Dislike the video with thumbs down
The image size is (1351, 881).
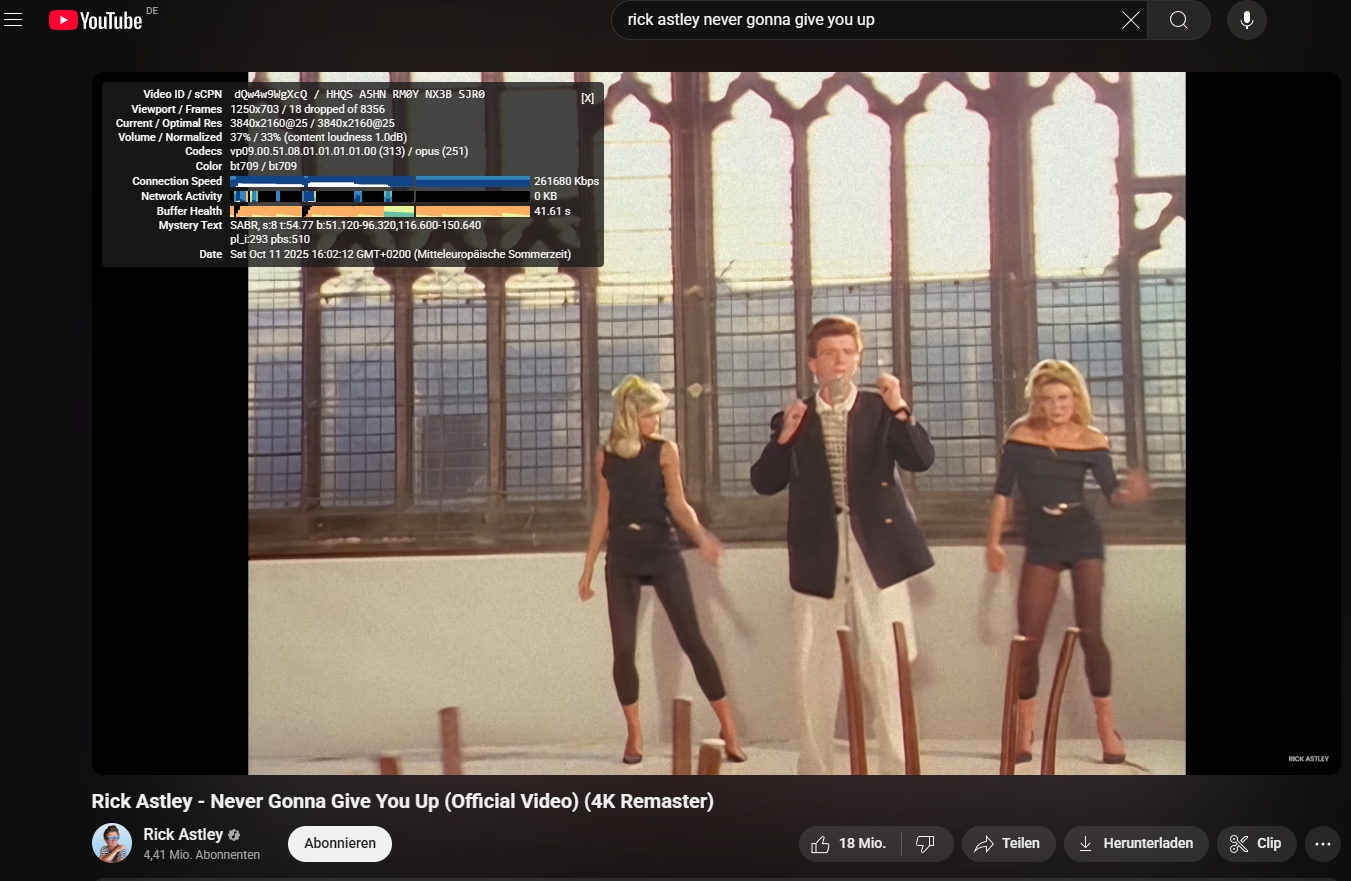[x=927, y=844]
